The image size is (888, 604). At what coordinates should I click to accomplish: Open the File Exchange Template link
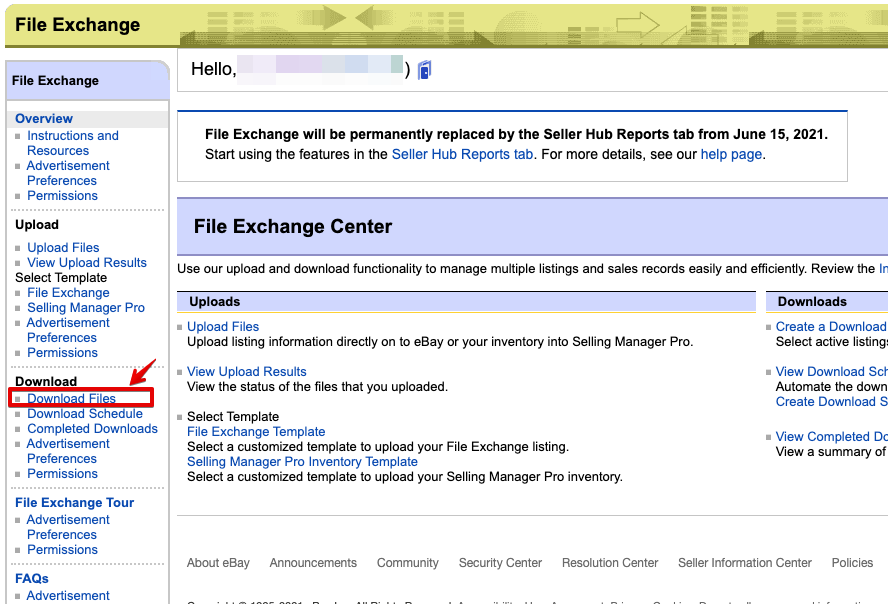tap(256, 432)
